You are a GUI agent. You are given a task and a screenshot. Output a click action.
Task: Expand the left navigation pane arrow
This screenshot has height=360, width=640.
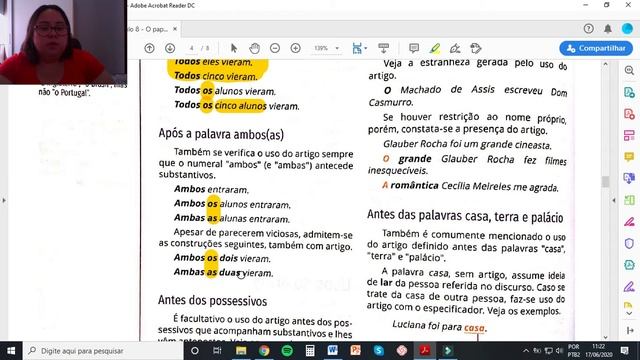(x=4, y=200)
